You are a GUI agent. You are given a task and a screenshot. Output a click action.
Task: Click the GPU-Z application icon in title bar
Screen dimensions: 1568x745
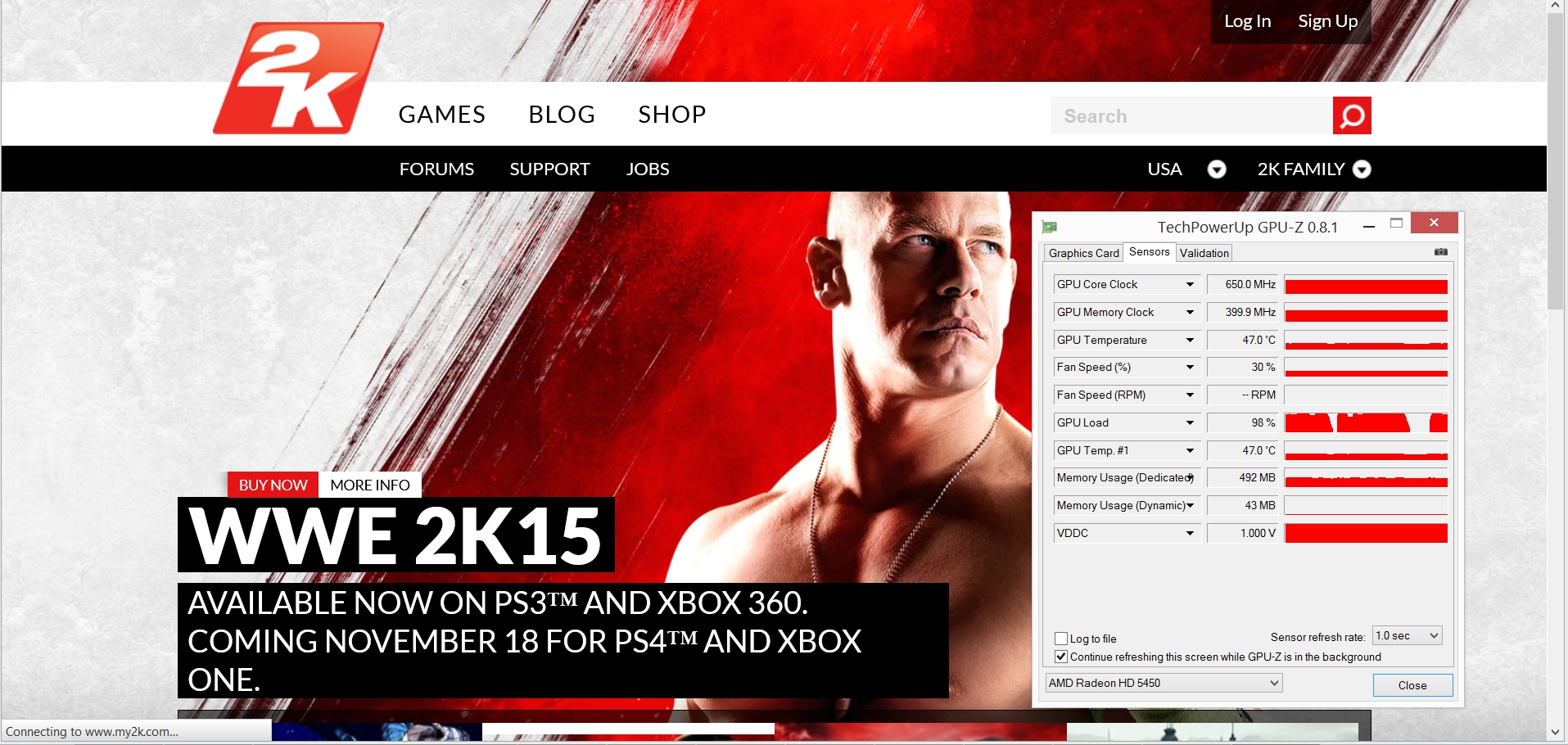tap(1050, 227)
